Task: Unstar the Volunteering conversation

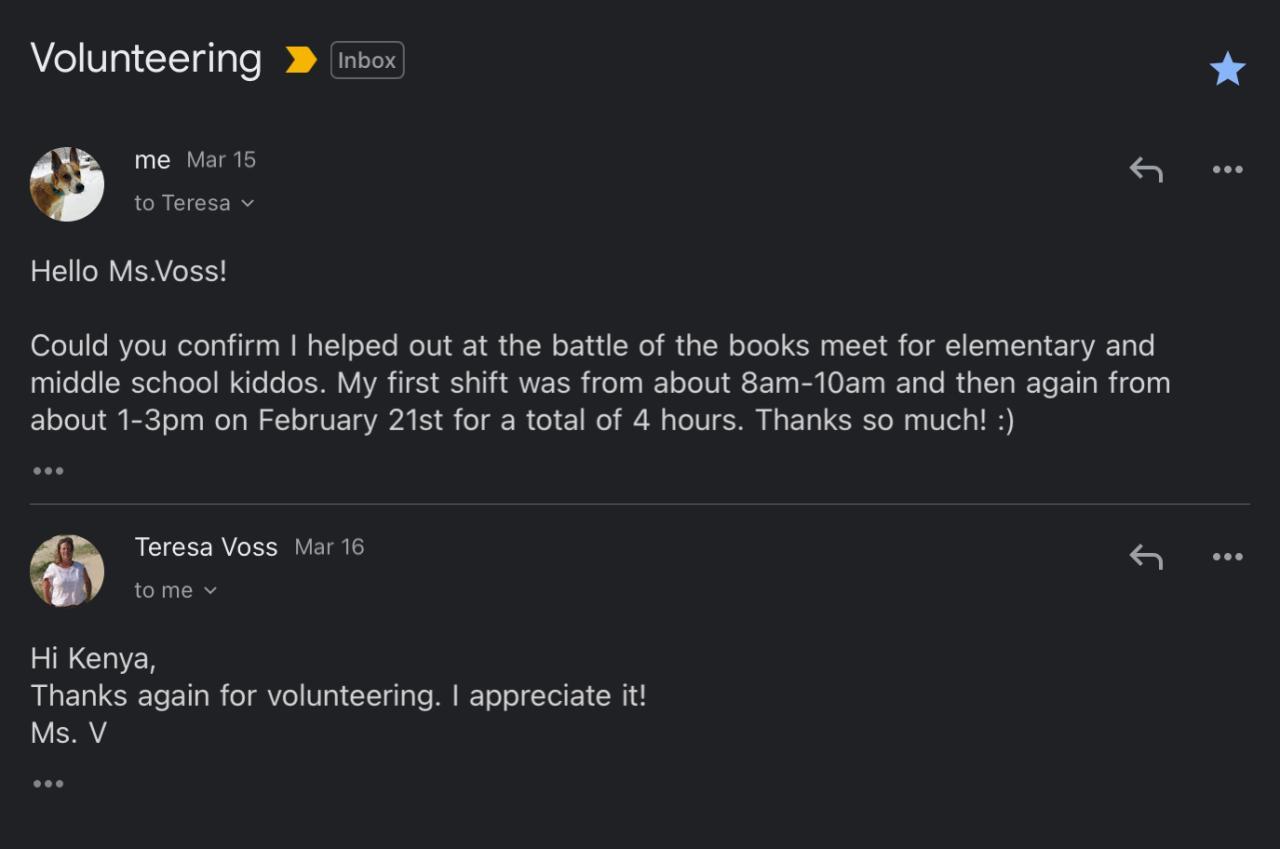Action: 1227,69
